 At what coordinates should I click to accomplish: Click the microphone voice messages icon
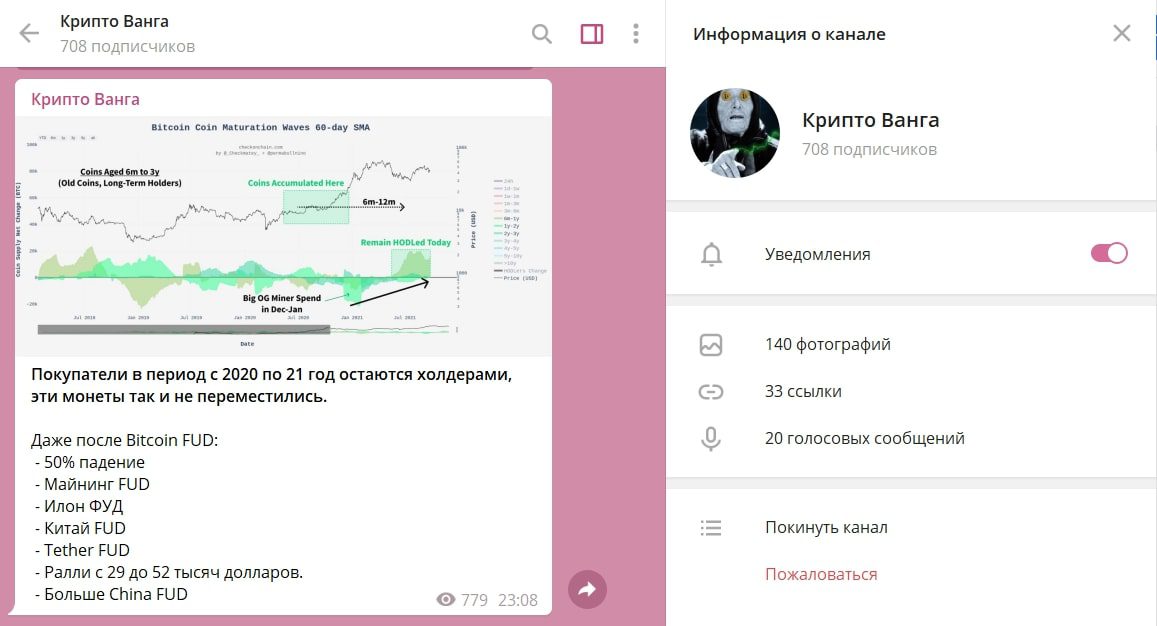pos(711,438)
